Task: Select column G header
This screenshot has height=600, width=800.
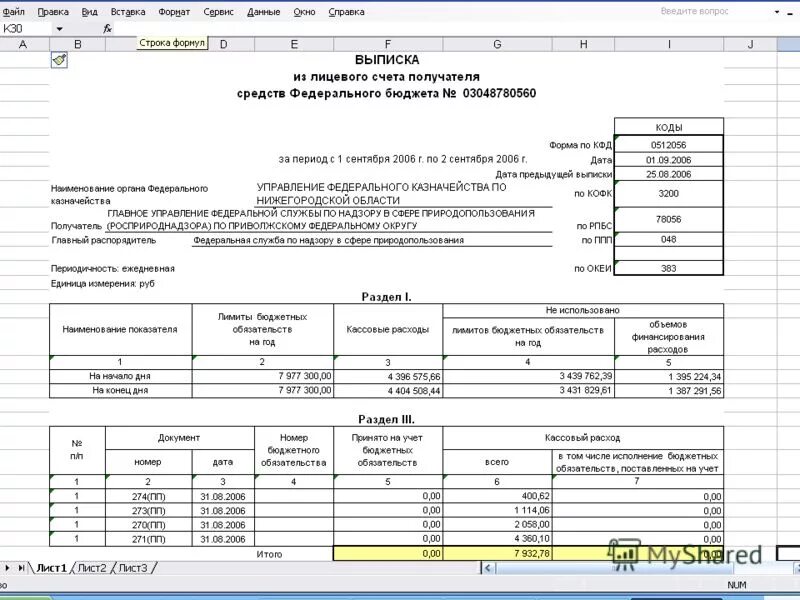Action: 497,44
